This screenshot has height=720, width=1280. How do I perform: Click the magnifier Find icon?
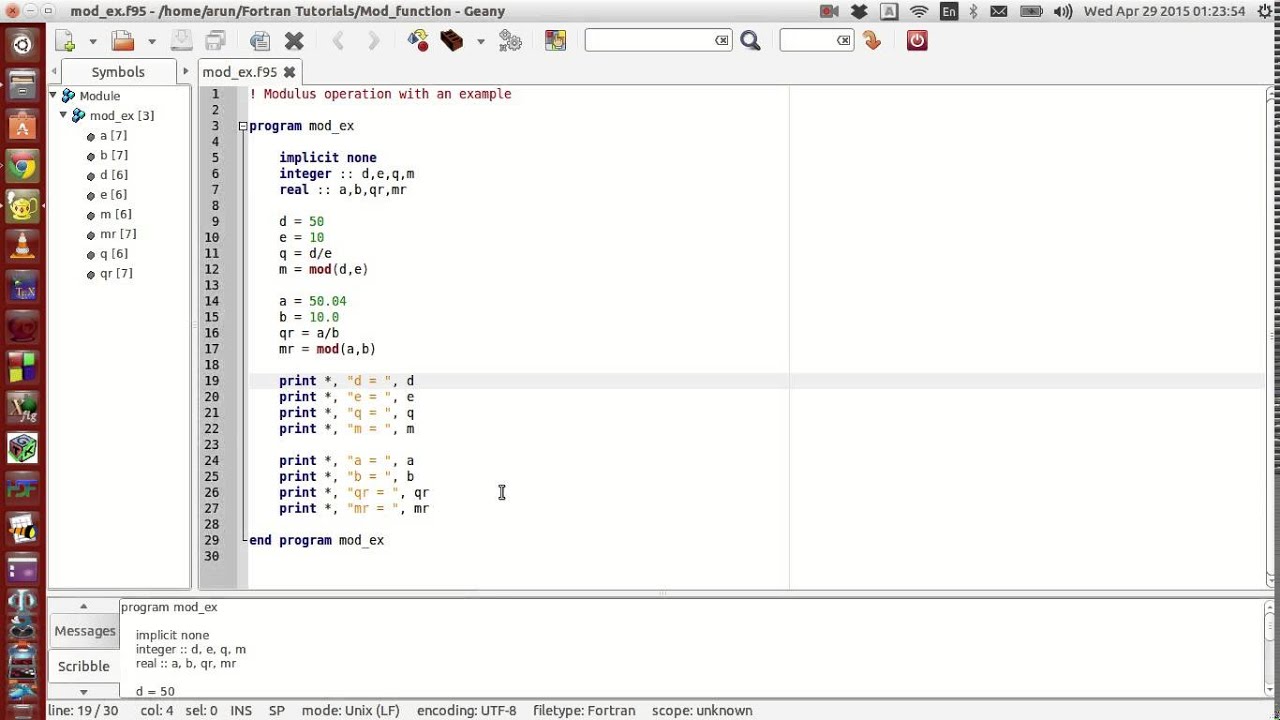click(751, 41)
